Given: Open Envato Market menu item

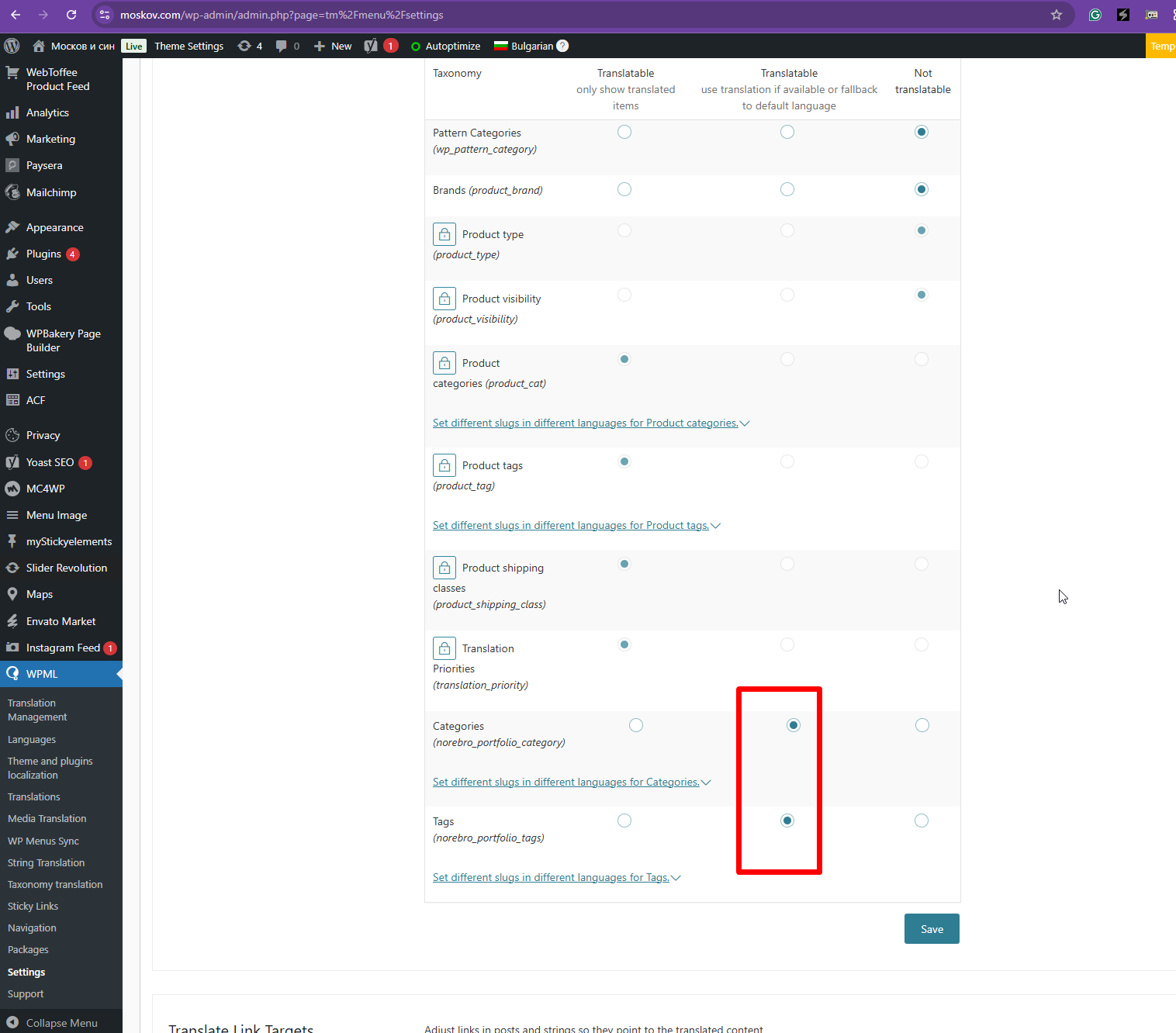Looking at the screenshot, I should coord(61,621).
